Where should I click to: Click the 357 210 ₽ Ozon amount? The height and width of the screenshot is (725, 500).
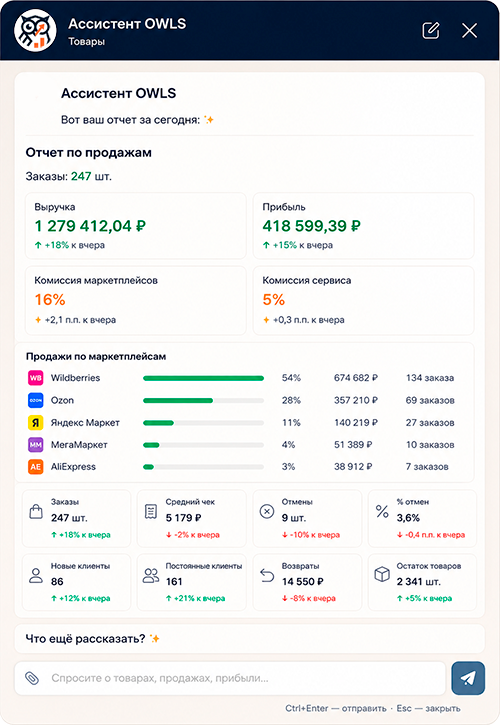coord(356,400)
